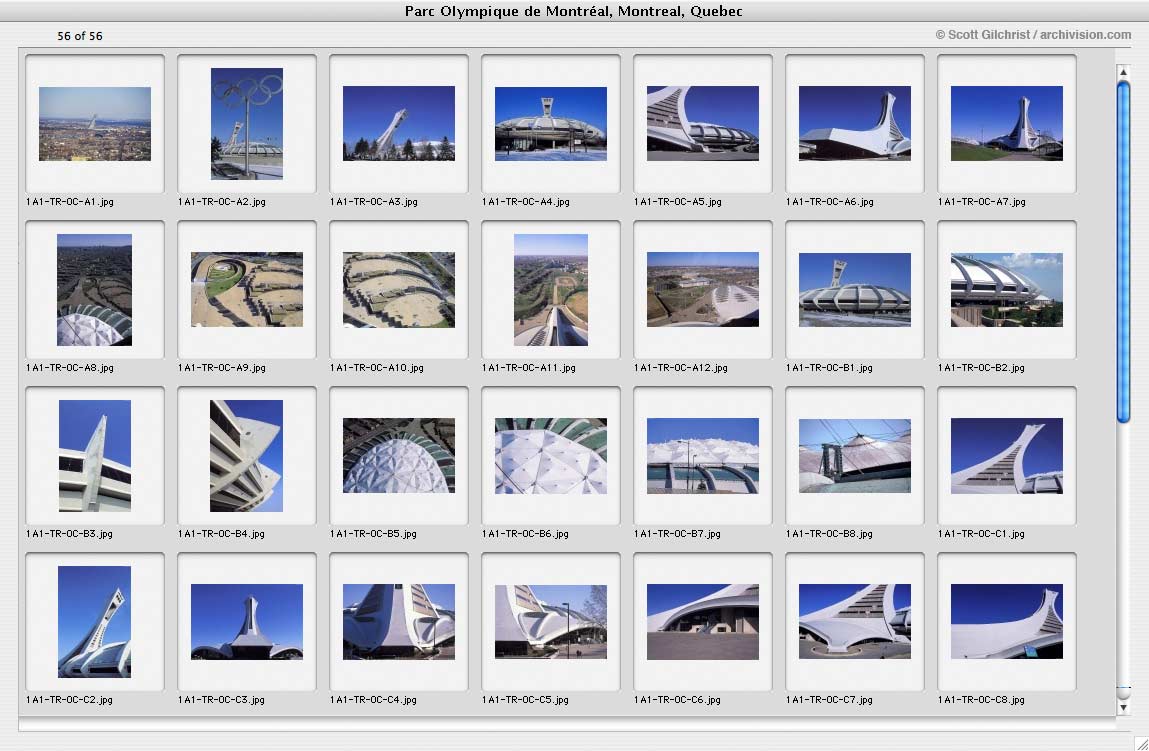The width and height of the screenshot is (1149, 751).
Task: Open the 1A1-TR-OC-C7.jpg thumbnail image
Action: (x=855, y=622)
